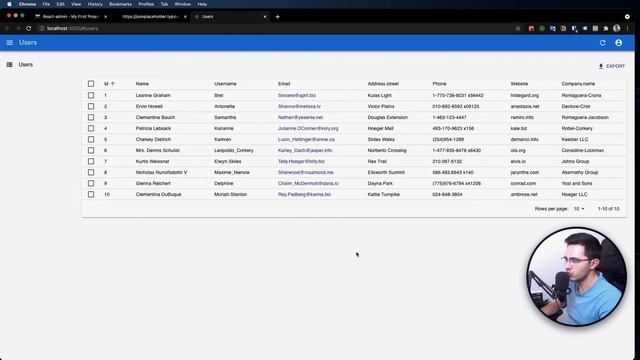The image size is (640, 360).
Task: Sort by the Name column header
Action: pyautogui.click(x=142, y=84)
